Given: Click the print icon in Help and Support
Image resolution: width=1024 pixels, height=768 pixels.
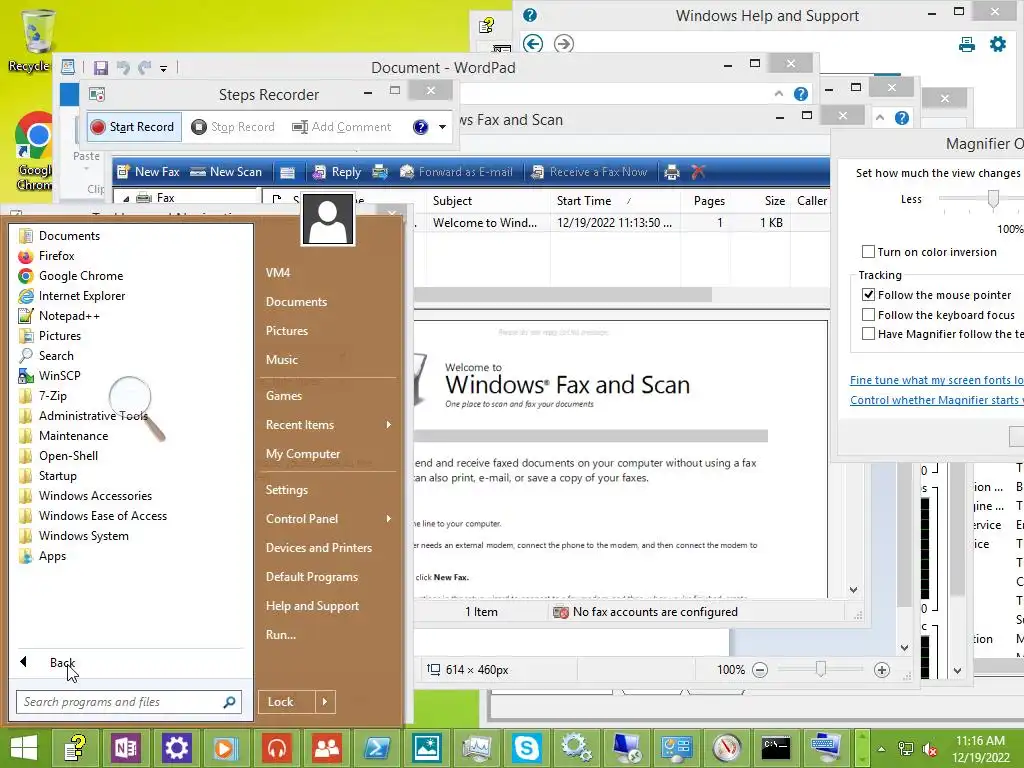Looking at the screenshot, I should (967, 44).
